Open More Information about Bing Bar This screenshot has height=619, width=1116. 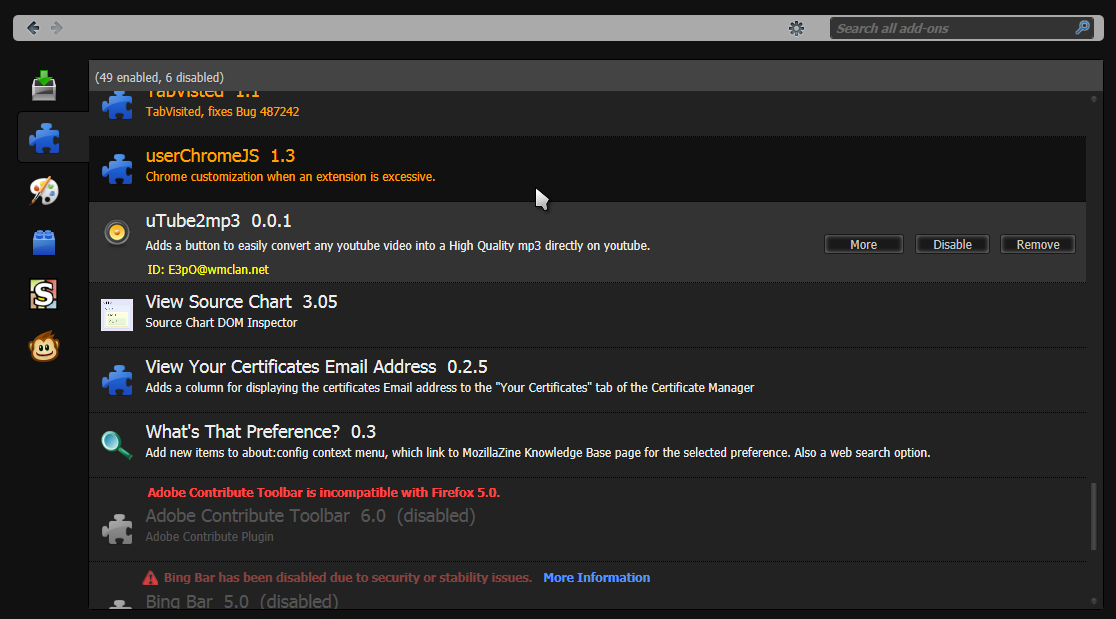[596, 577]
